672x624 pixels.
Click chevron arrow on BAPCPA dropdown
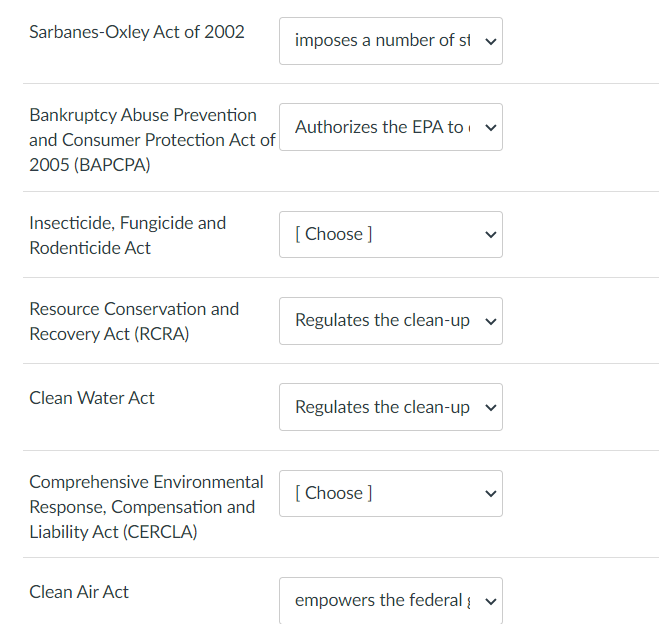click(489, 128)
